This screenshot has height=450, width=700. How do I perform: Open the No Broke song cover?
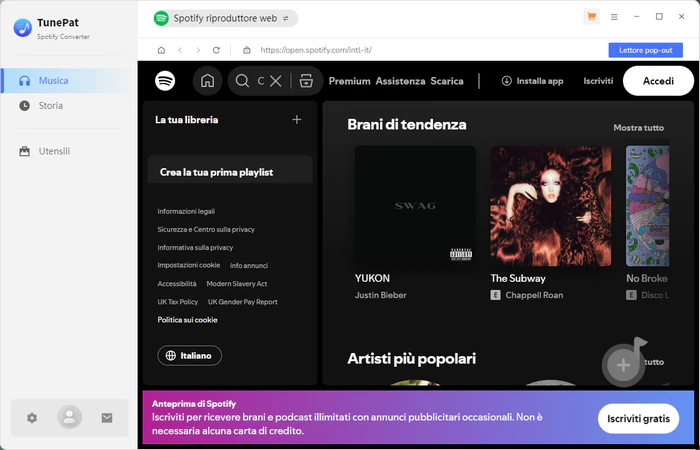pos(647,206)
